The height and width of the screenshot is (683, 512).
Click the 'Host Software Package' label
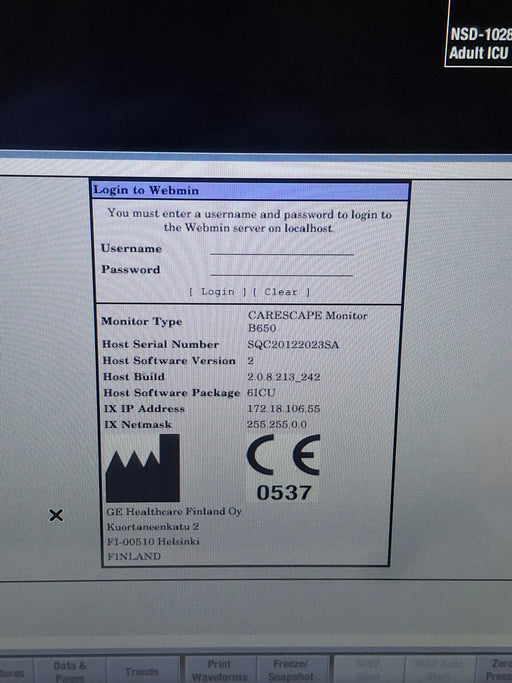[x=172, y=393]
